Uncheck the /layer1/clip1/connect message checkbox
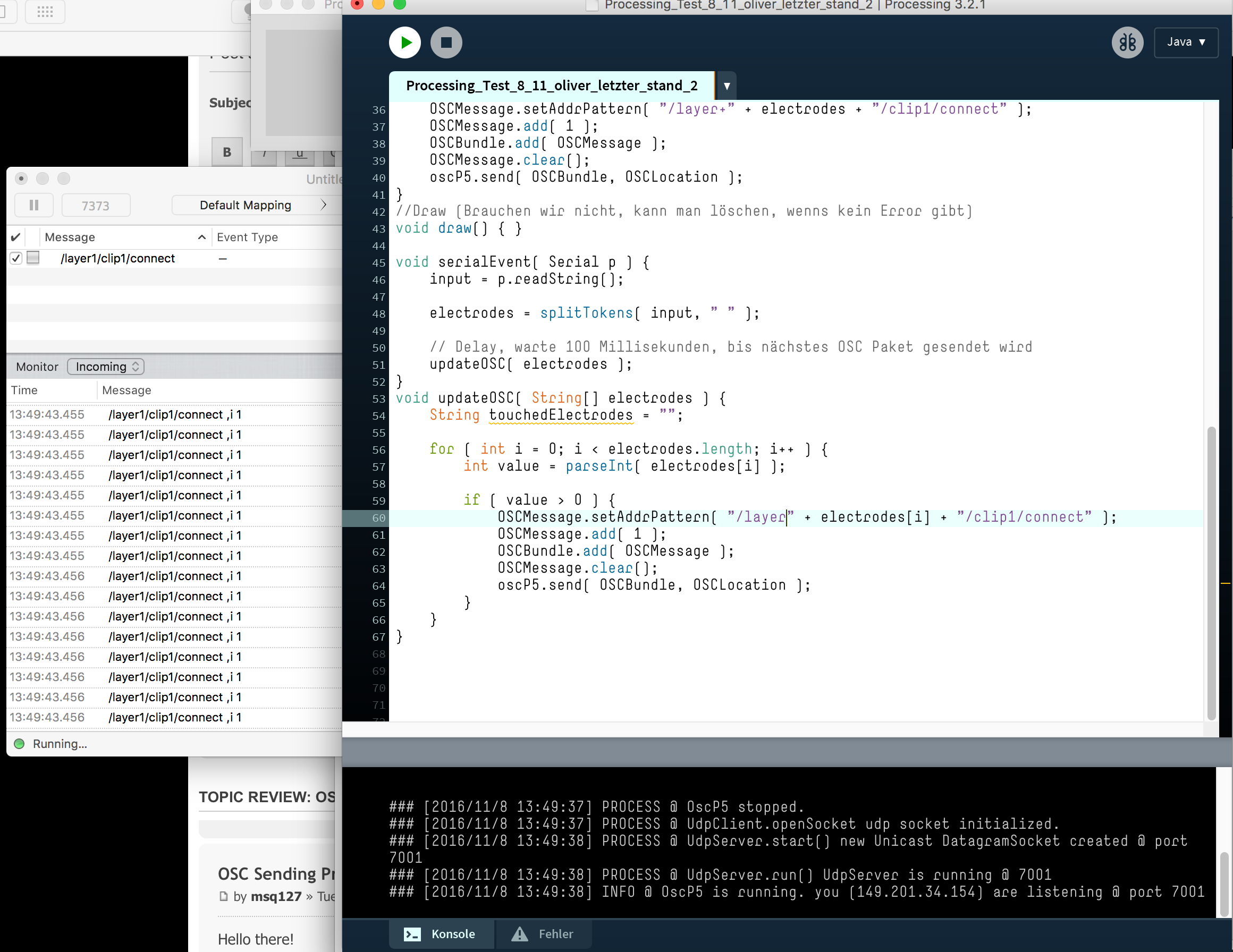 (16, 259)
